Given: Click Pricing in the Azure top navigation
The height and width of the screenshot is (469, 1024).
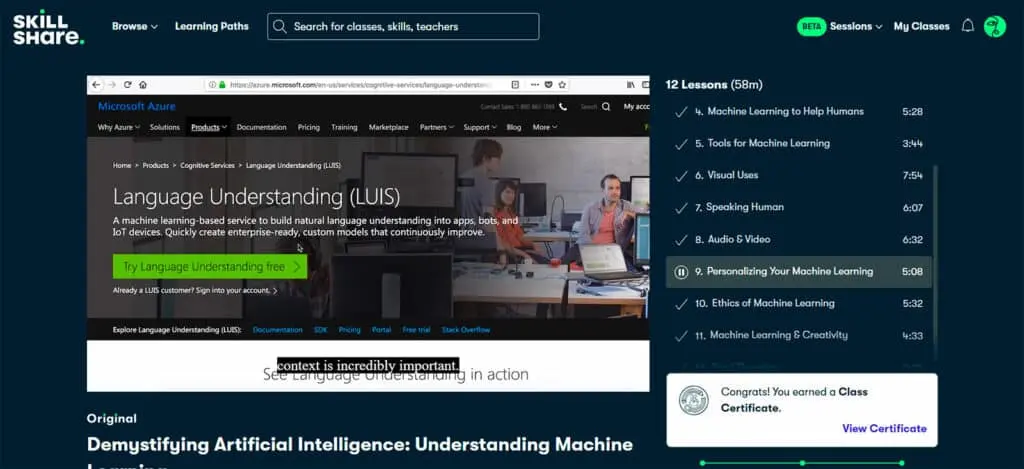Looking at the screenshot, I should tap(309, 127).
